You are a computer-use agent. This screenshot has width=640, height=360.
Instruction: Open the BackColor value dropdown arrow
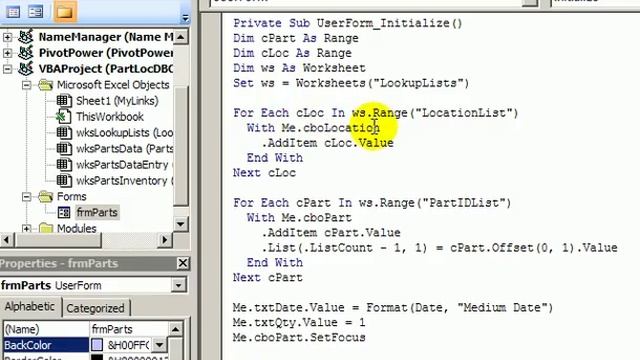click(160, 345)
